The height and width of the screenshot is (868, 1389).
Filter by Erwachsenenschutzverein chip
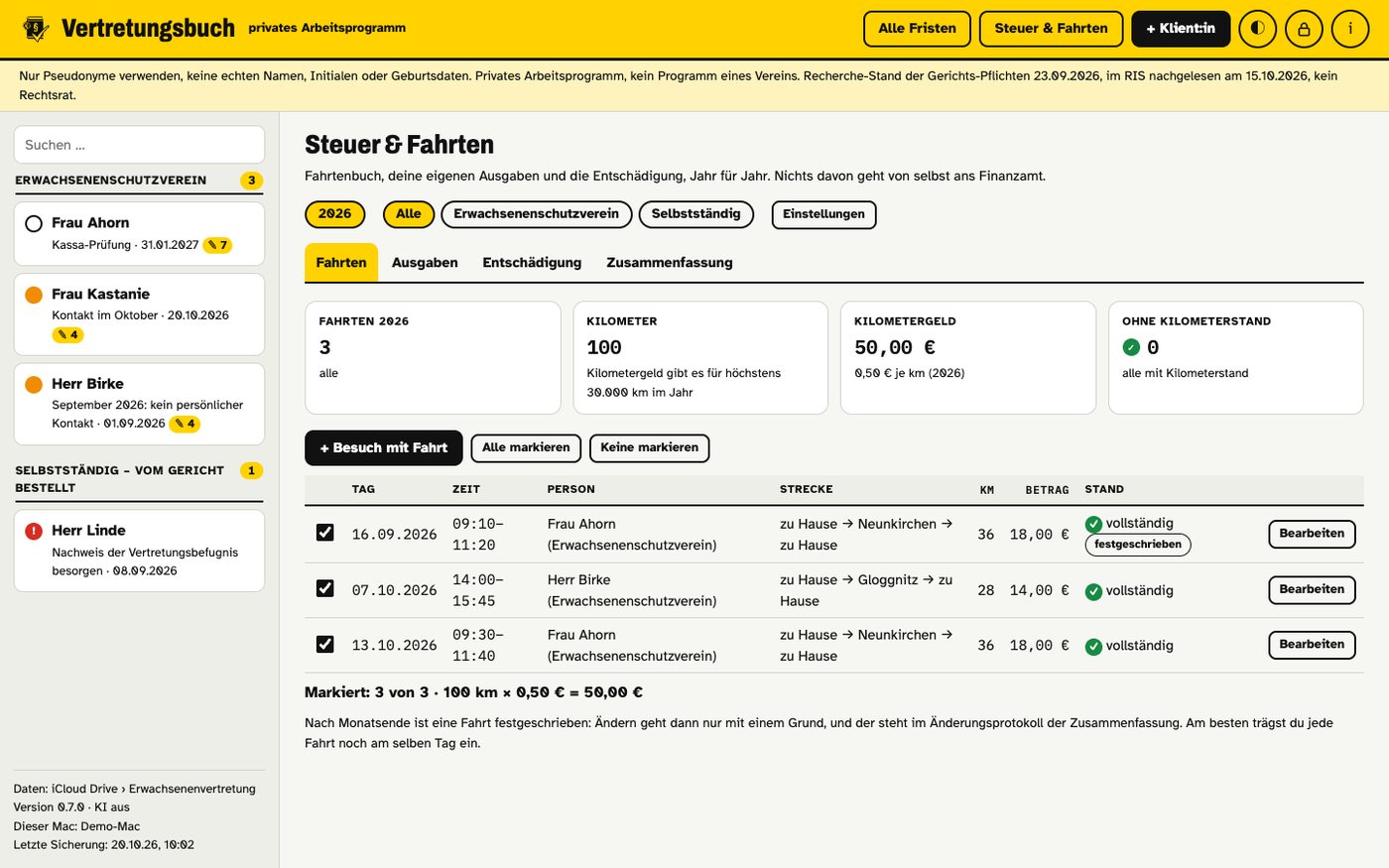pos(537,214)
